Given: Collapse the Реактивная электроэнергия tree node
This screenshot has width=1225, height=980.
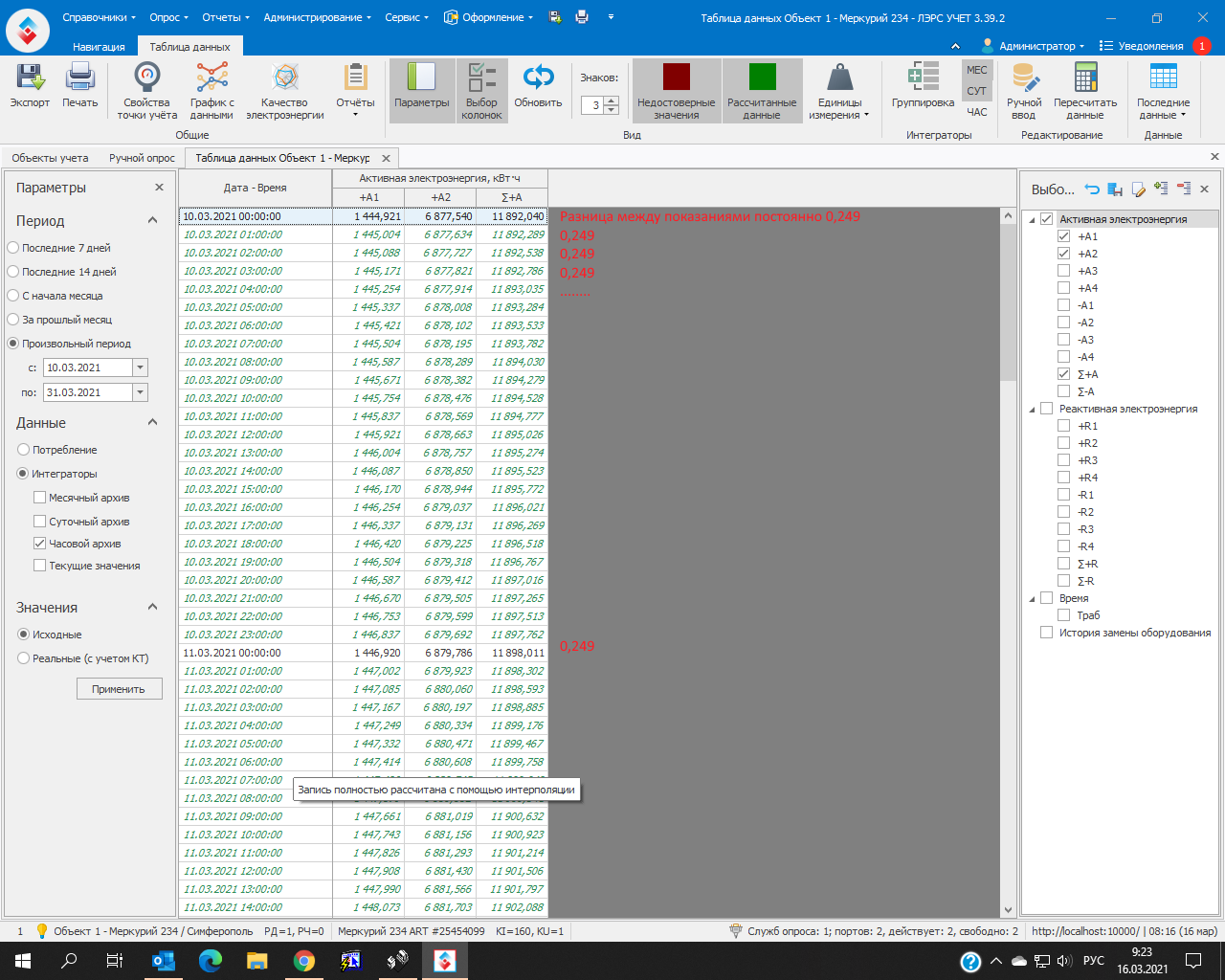Looking at the screenshot, I should tap(1032, 410).
